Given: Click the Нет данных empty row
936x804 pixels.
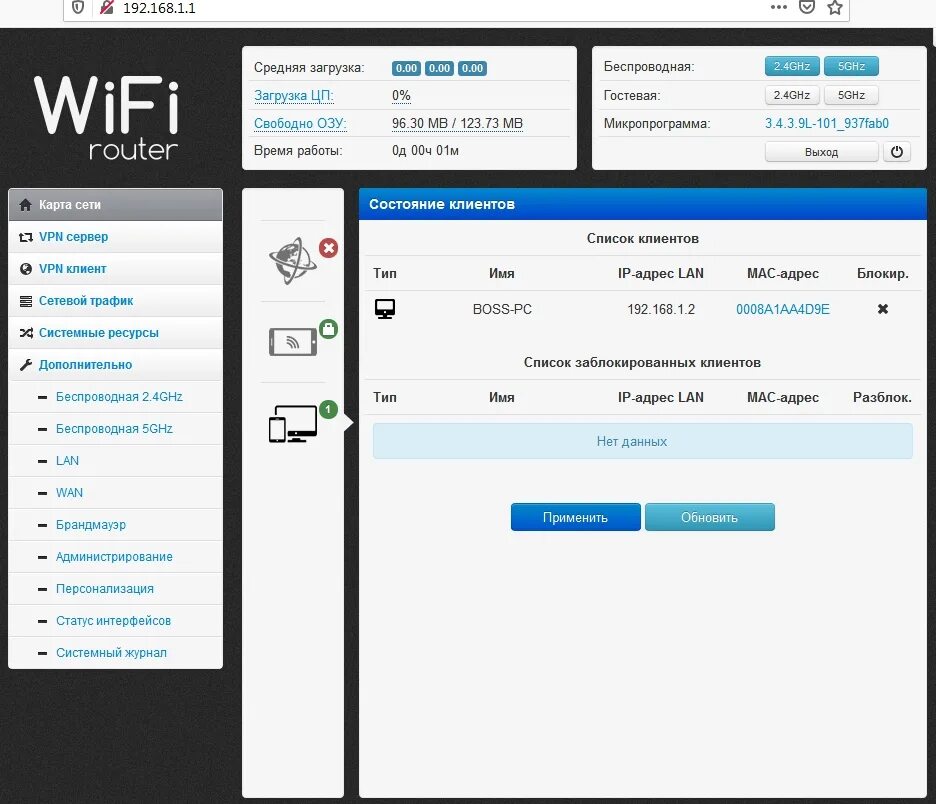Looking at the screenshot, I should (x=642, y=441).
